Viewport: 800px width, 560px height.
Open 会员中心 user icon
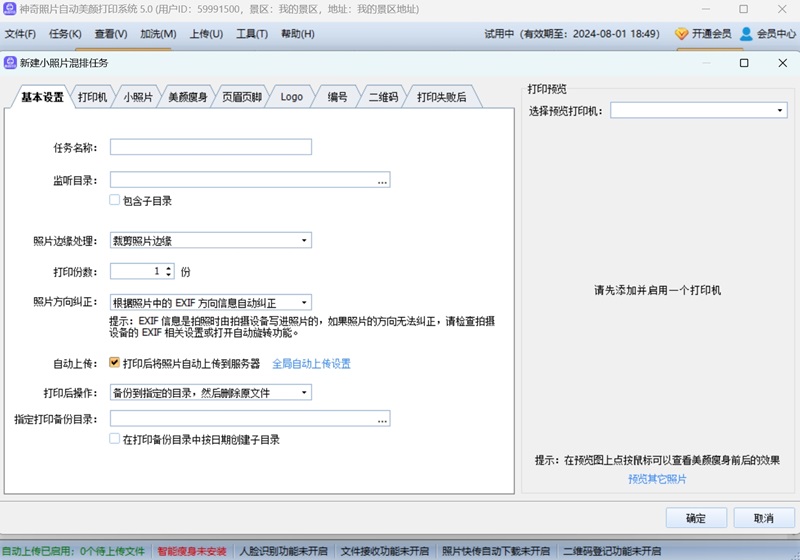[745, 33]
